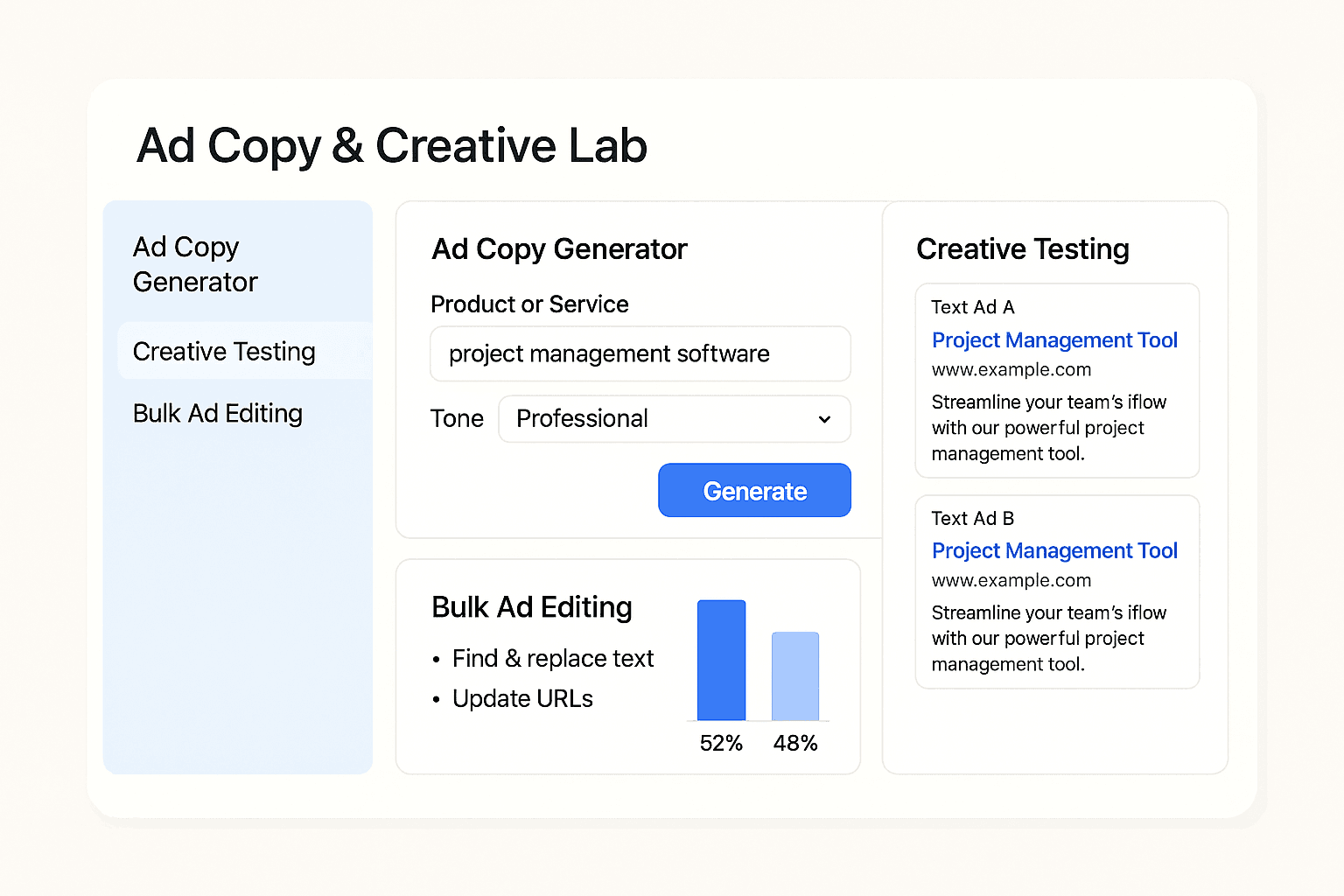The image size is (1344, 896).
Task: Click the Text Ad A label
Action: [973, 308]
